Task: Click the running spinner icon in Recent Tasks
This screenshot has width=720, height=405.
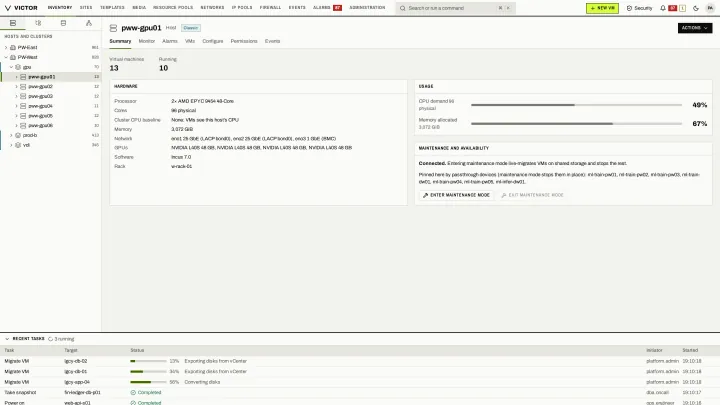Action: (51, 339)
